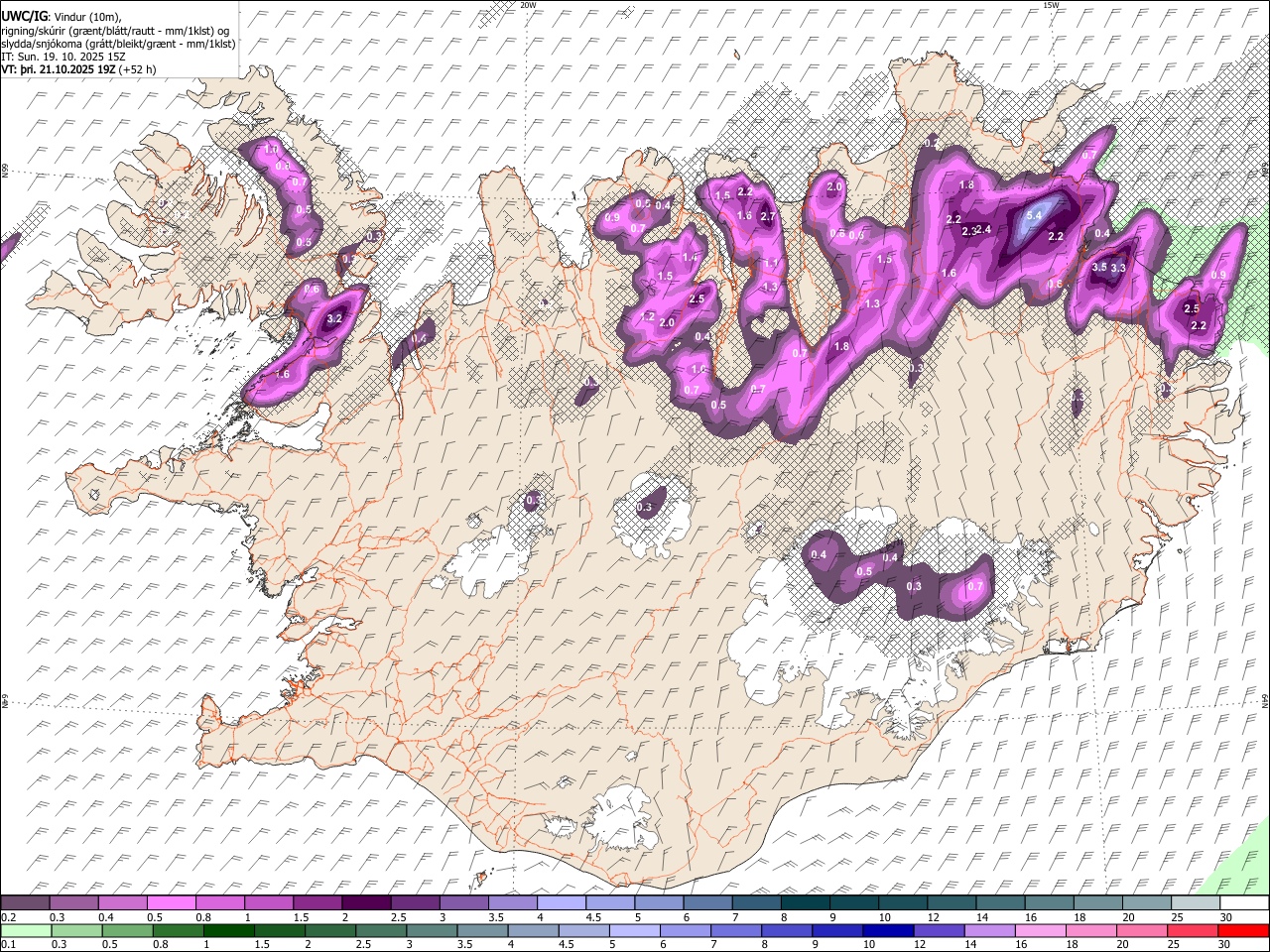
Task: Pick the lower legend swatch between 0.1 and 0.3
Action: click(26, 930)
